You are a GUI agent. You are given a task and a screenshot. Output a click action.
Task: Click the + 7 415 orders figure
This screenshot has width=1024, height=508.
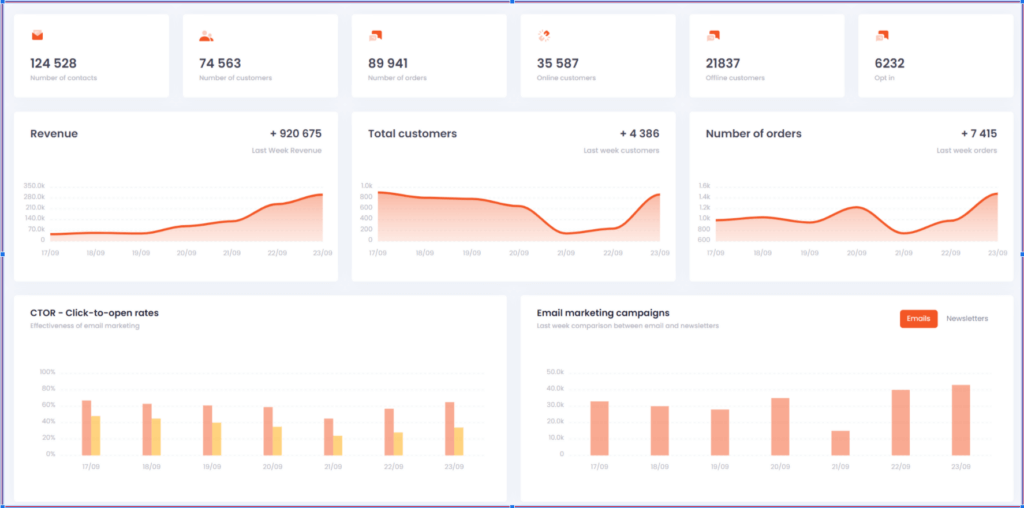(979, 134)
